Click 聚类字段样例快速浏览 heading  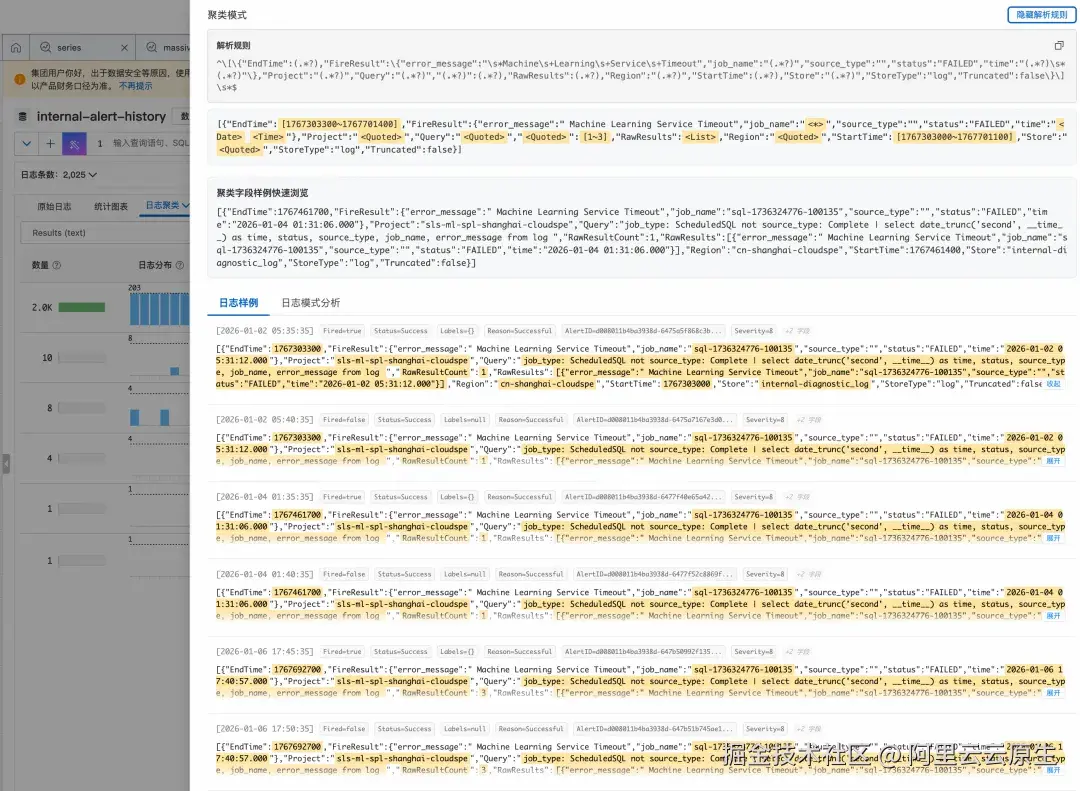click(x=262, y=193)
